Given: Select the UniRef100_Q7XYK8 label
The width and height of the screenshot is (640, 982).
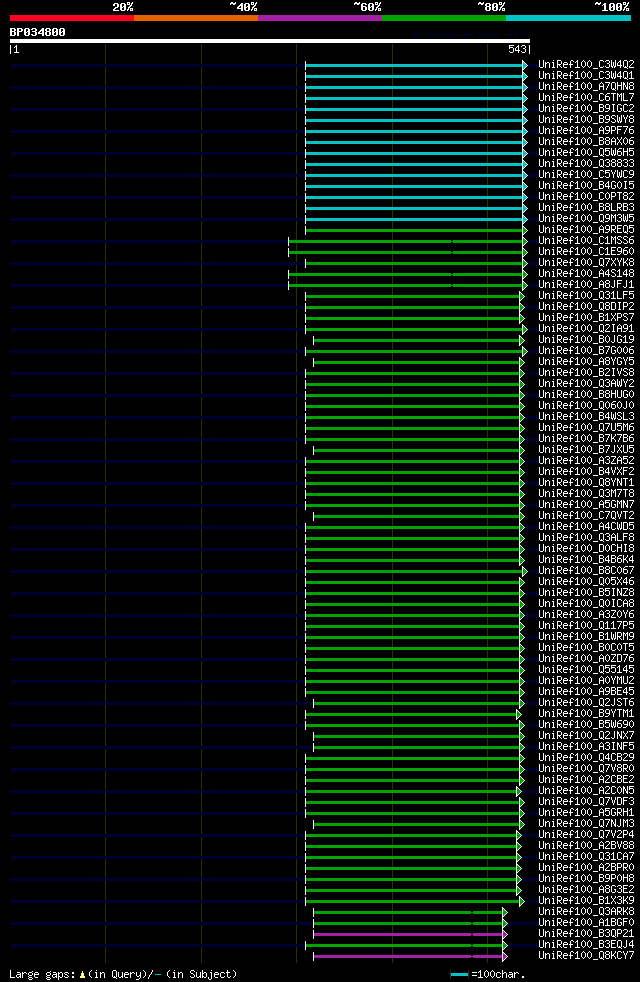Looking at the screenshot, I should coord(586,262).
